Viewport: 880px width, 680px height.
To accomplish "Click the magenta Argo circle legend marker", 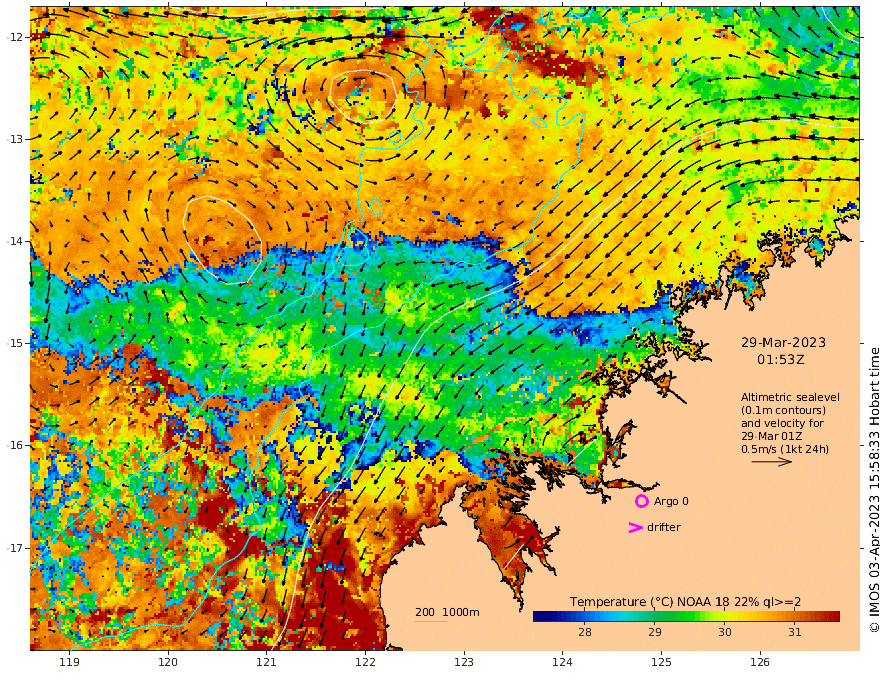I will [x=642, y=501].
